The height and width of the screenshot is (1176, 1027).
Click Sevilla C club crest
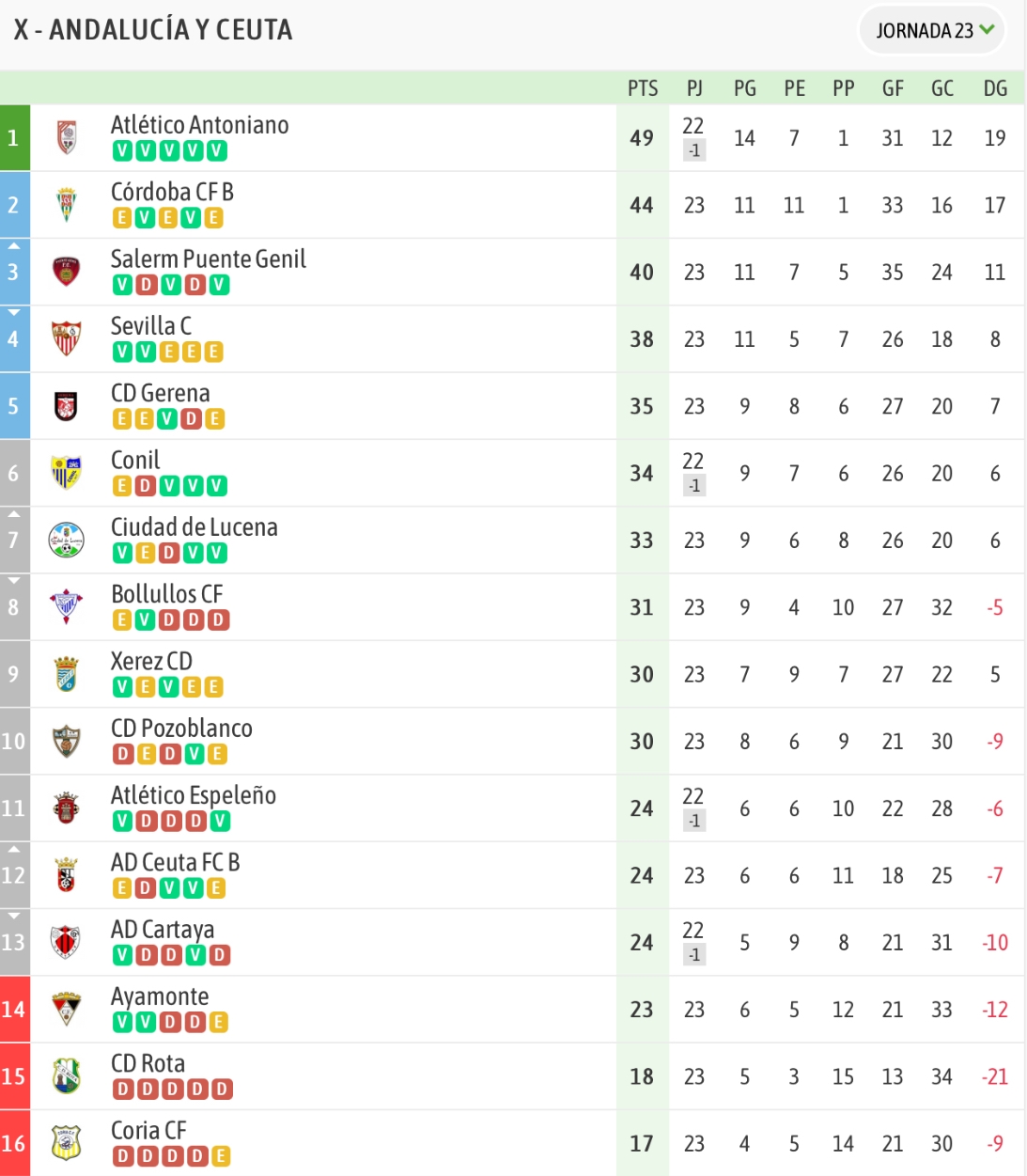(67, 338)
